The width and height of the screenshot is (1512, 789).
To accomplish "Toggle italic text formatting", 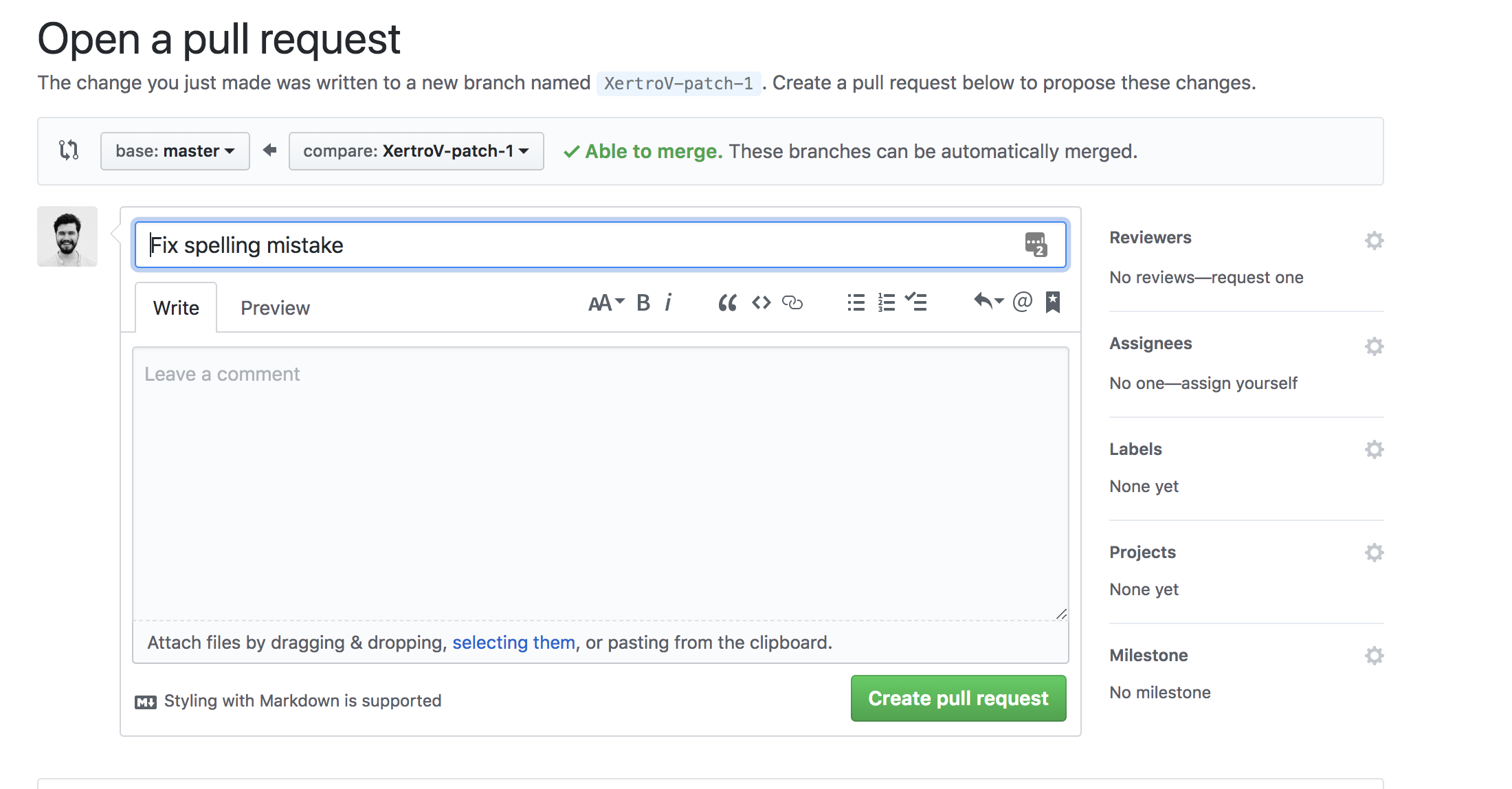I will pyautogui.click(x=668, y=302).
